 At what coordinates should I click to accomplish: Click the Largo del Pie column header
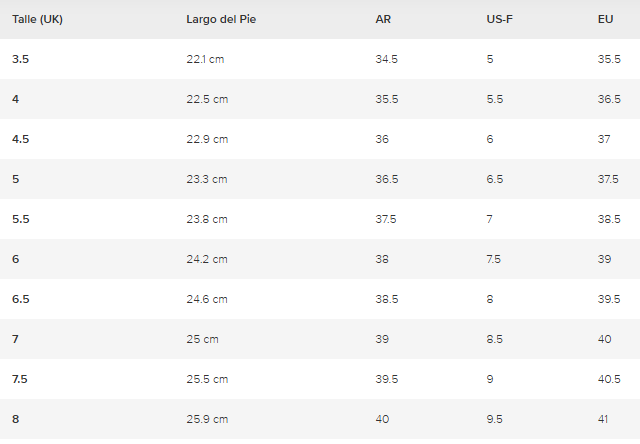pyautogui.click(x=221, y=19)
